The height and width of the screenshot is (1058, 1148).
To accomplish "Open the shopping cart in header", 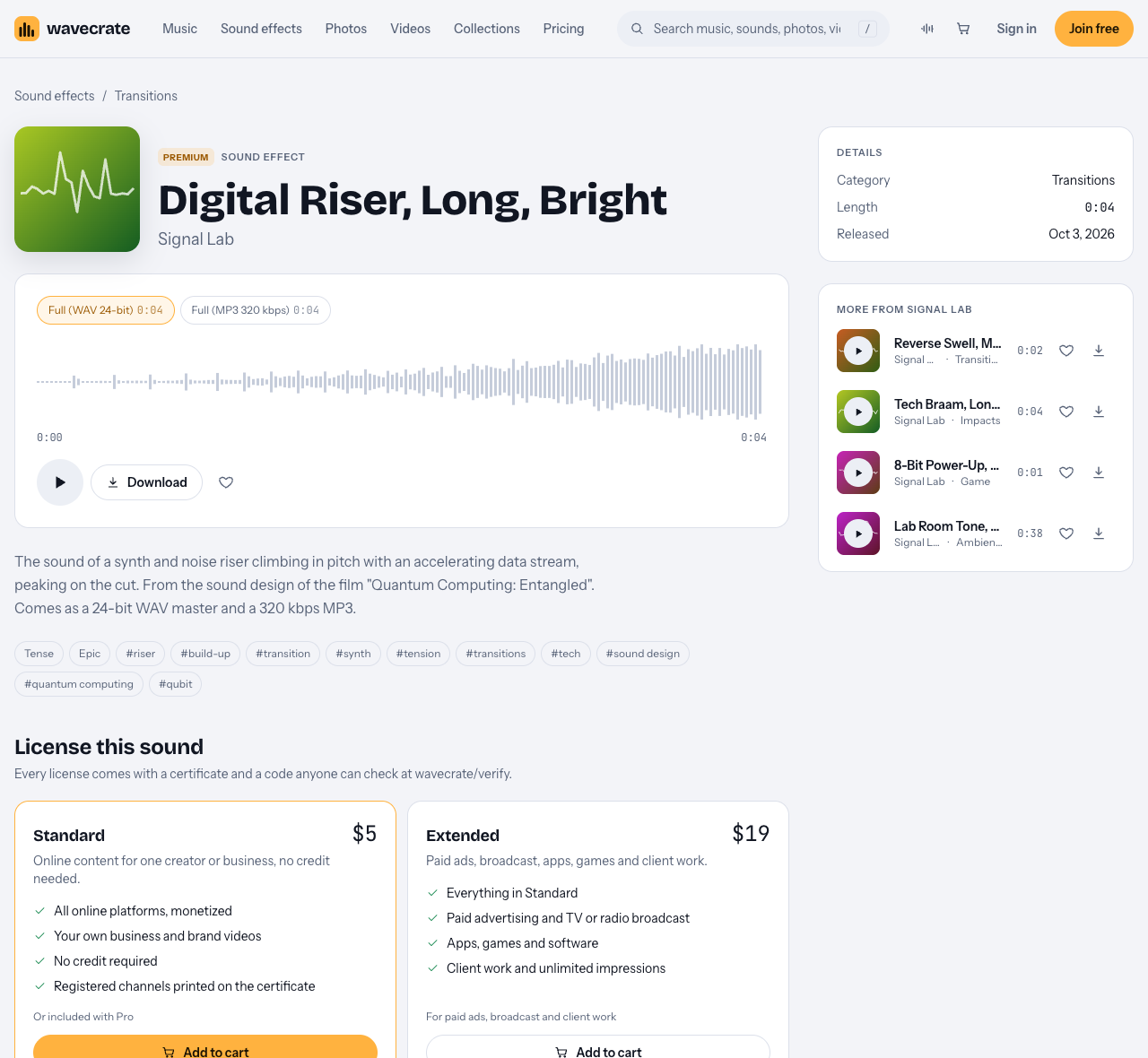I will tap(963, 29).
